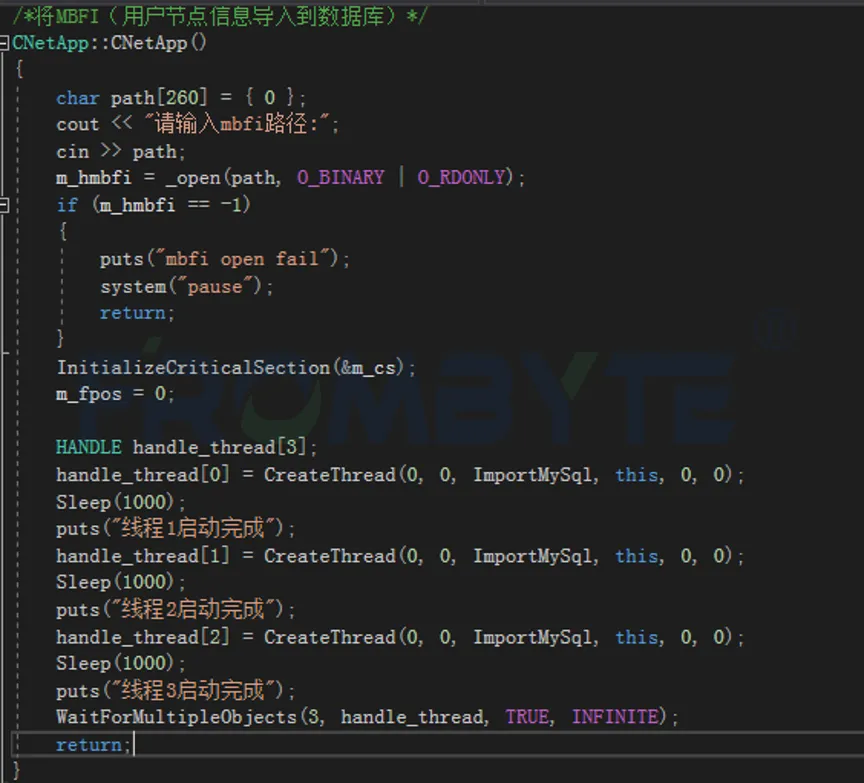Click the INFINITE constant
Screen dimensions: 864x783
click(615, 717)
